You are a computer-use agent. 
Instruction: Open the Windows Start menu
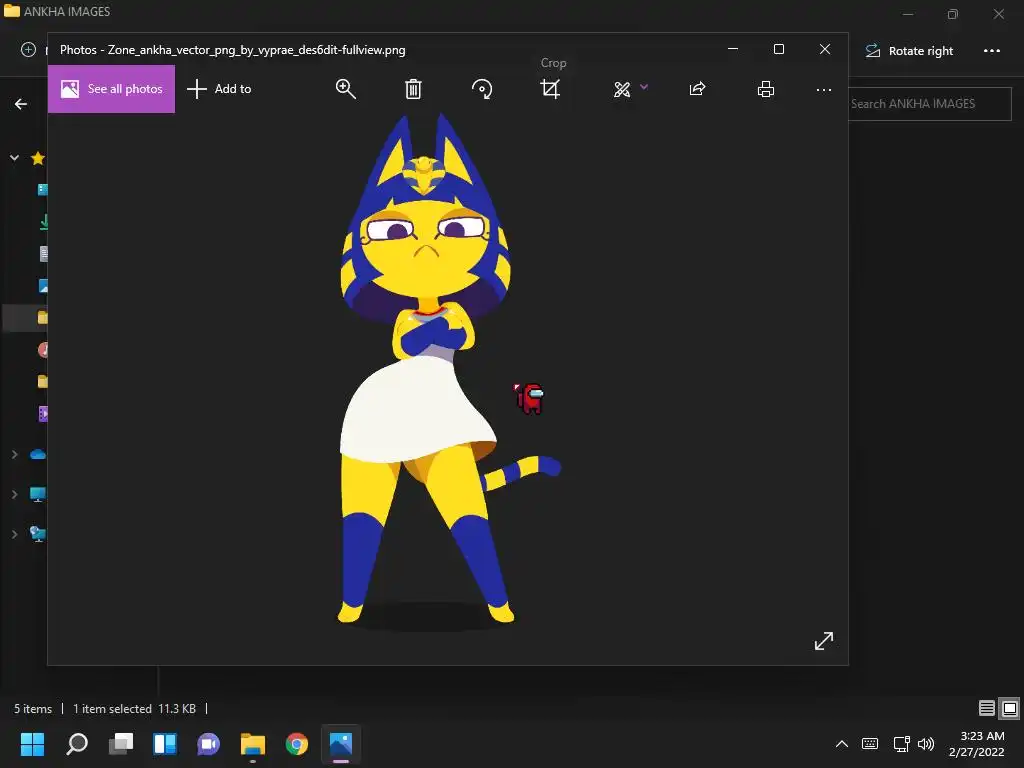(32, 744)
